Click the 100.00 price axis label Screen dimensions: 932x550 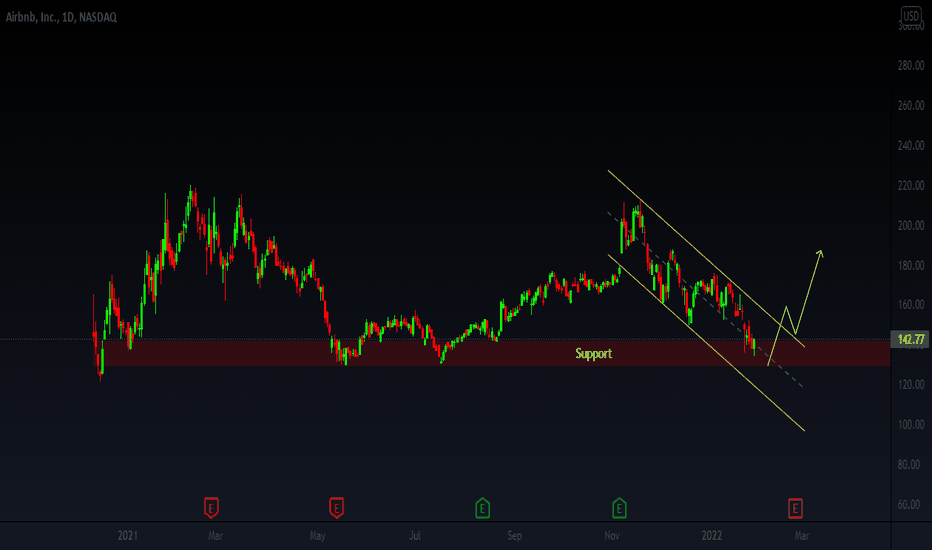911,425
